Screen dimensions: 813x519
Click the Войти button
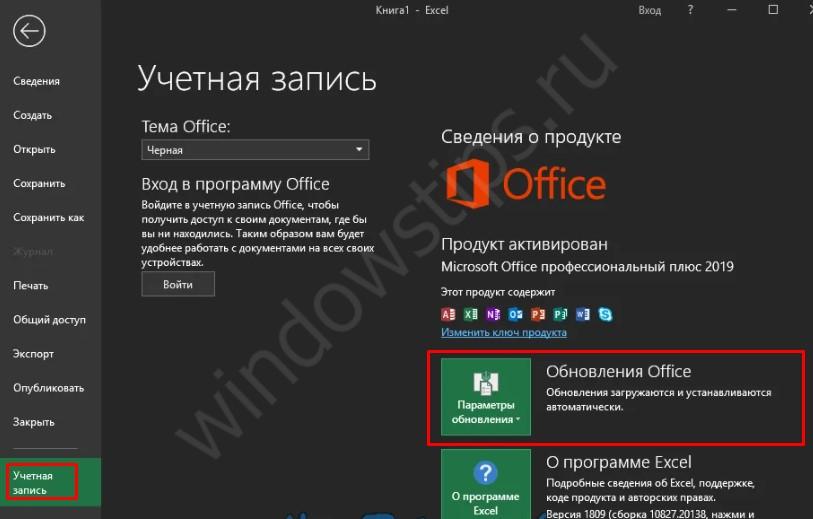point(178,285)
